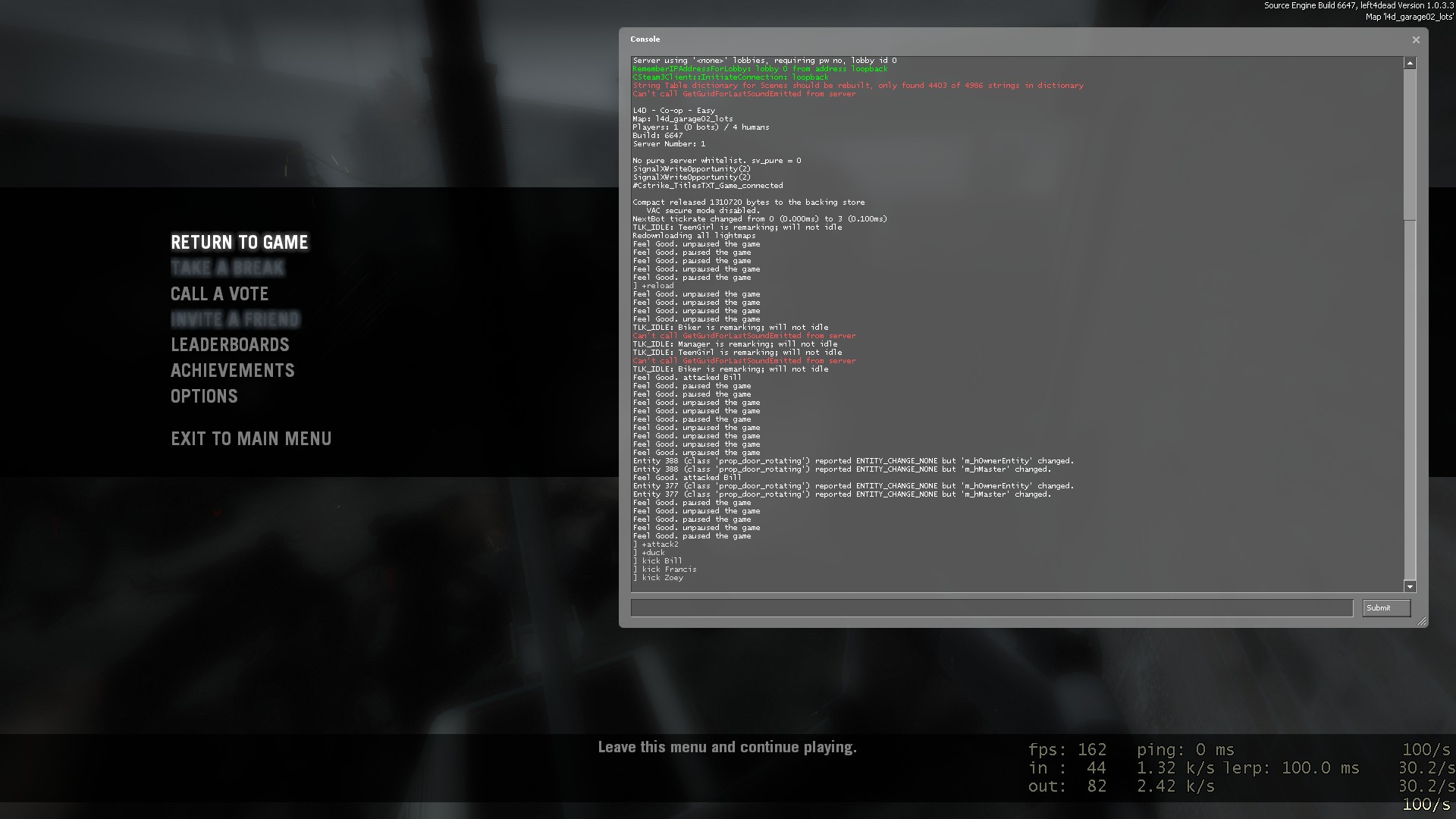Screen dimensions: 1456x819
Task: Click the console scrollbar thumb
Action: click(x=1410, y=144)
